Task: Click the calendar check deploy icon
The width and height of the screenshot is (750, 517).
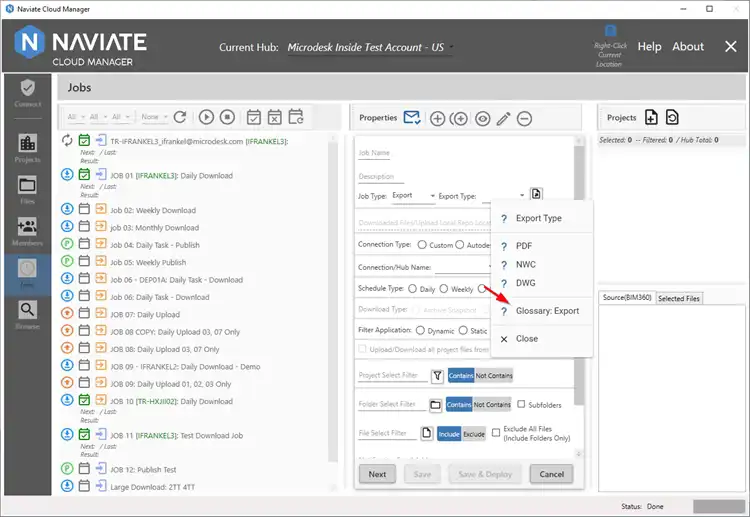Action: click(254, 117)
